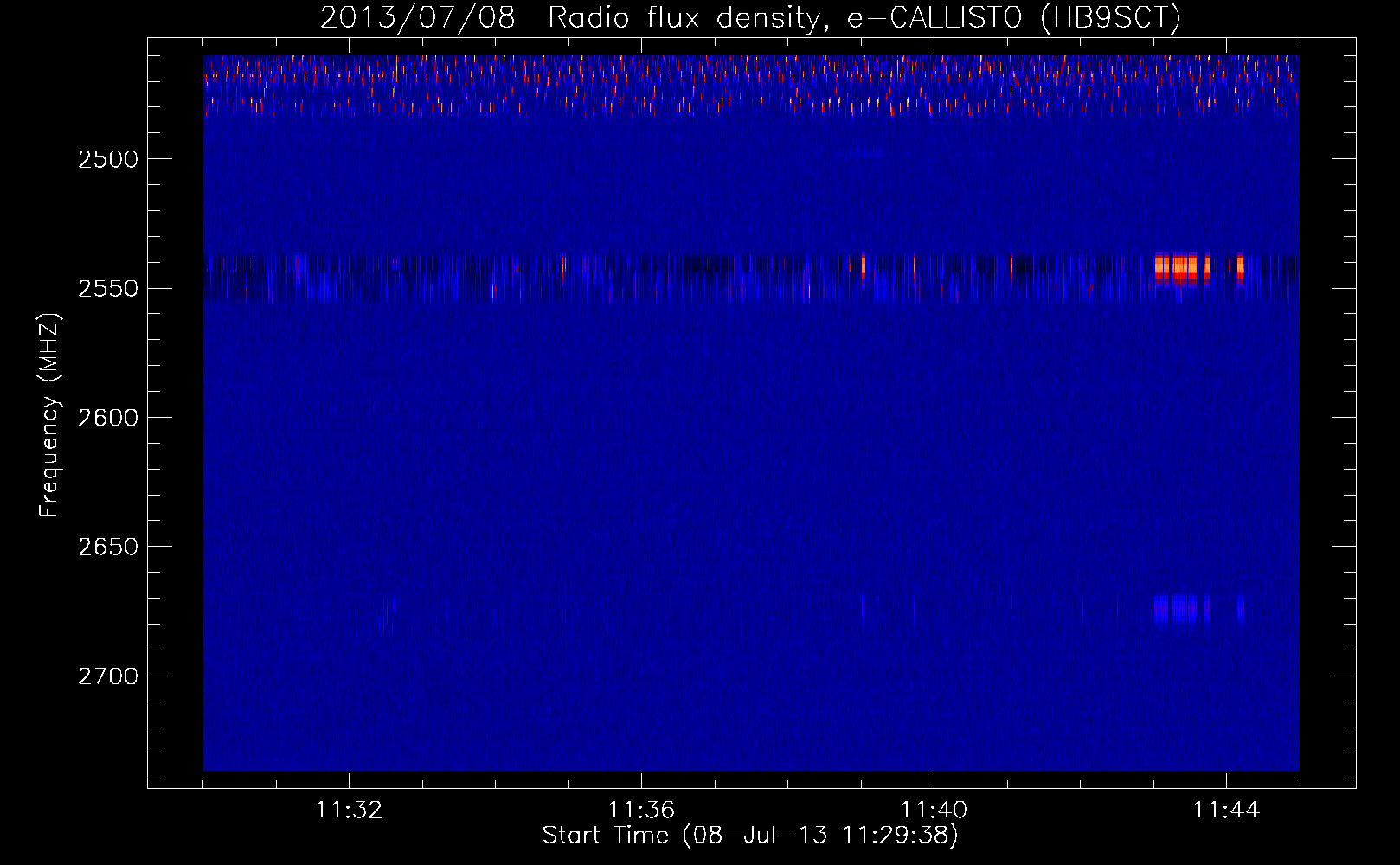The height and width of the screenshot is (865, 1400).
Task: Click the 11:36 time axis label
Action: pos(641,811)
